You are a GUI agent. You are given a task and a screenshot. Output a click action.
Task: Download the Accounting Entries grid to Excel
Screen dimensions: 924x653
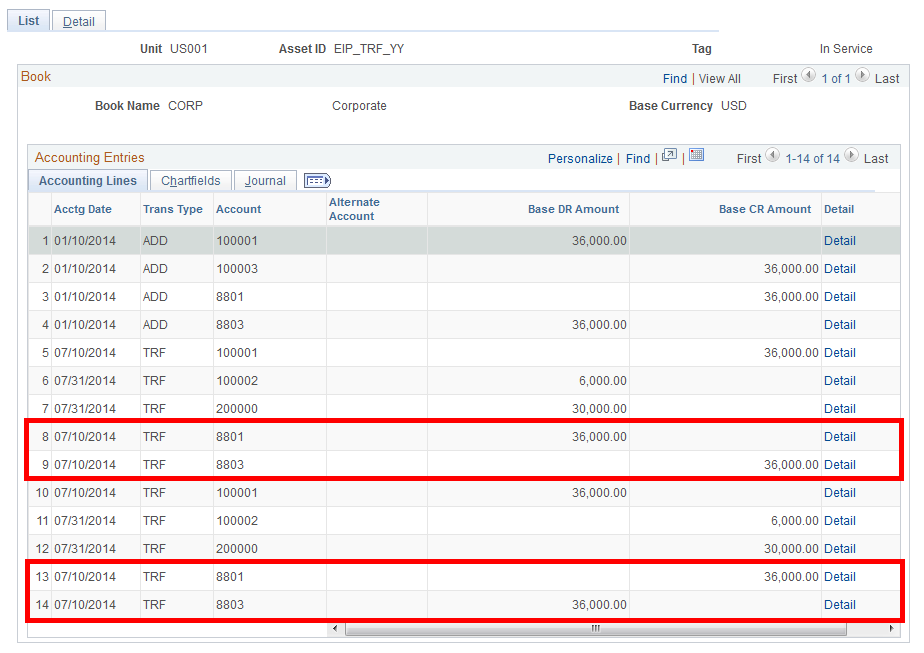pos(698,157)
